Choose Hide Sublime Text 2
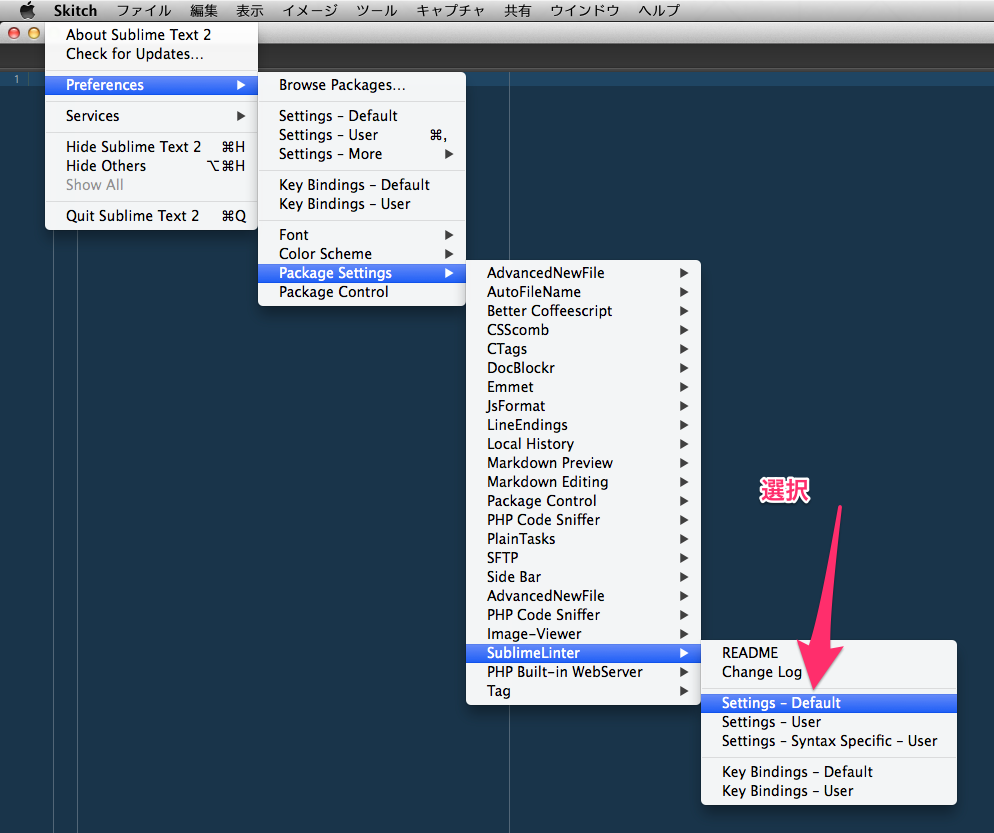The height and width of the screenshot is (833, 994). click(x=152, y=146)
